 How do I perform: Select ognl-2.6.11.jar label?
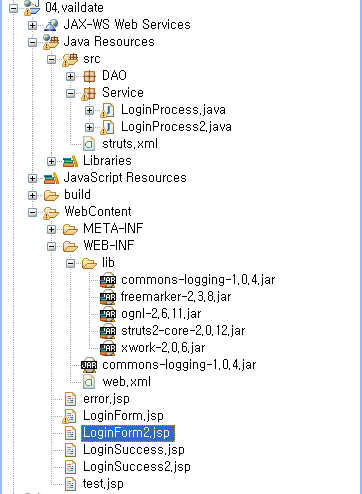click(161, 314)
